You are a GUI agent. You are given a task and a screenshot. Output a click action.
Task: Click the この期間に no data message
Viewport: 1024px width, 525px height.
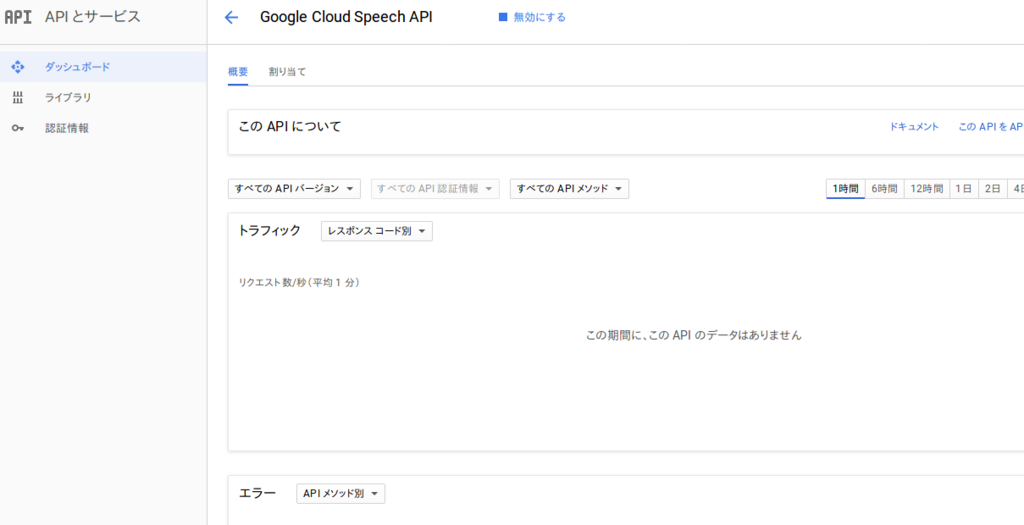694,336
